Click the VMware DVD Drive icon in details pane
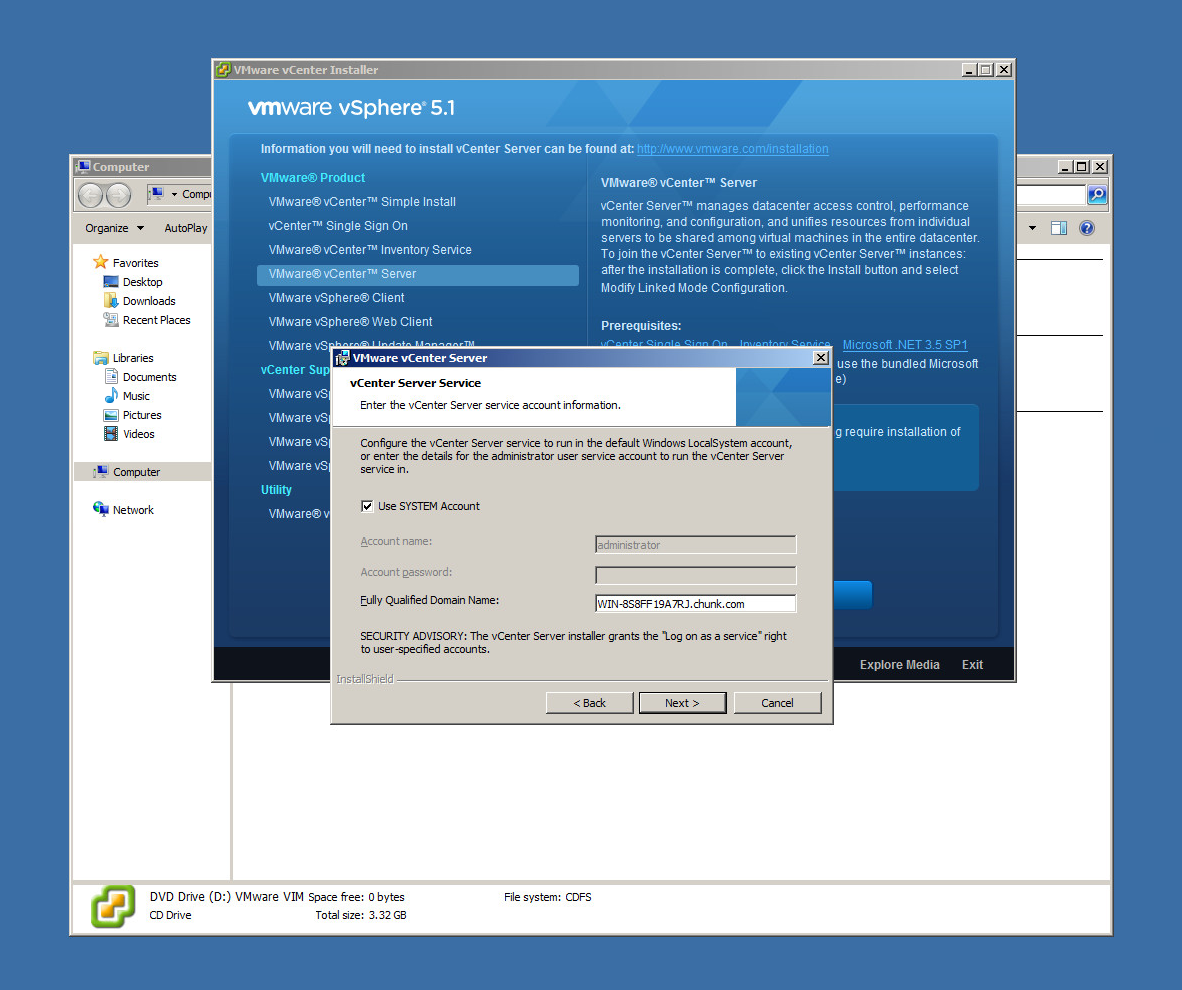 [113, 906]
